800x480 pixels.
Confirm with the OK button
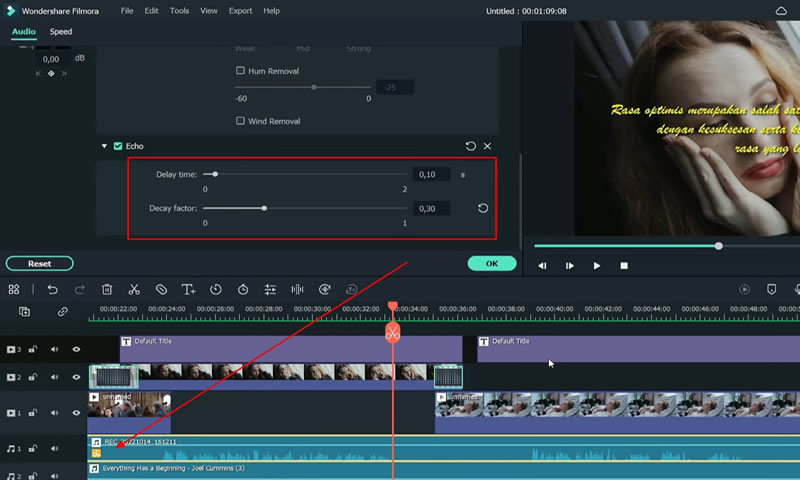[x=492, y=263]
